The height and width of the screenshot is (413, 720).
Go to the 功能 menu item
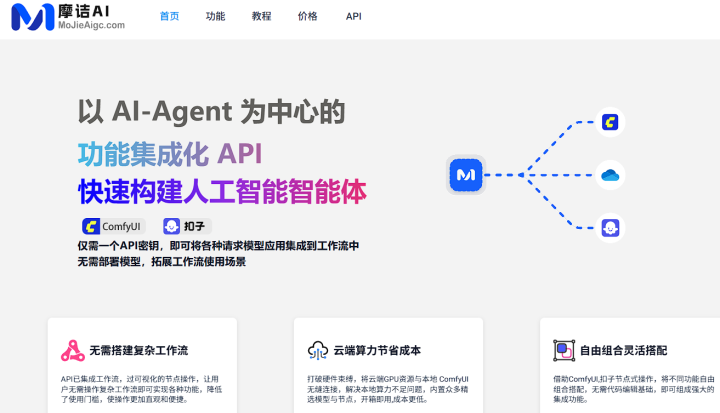coord(215,17)
